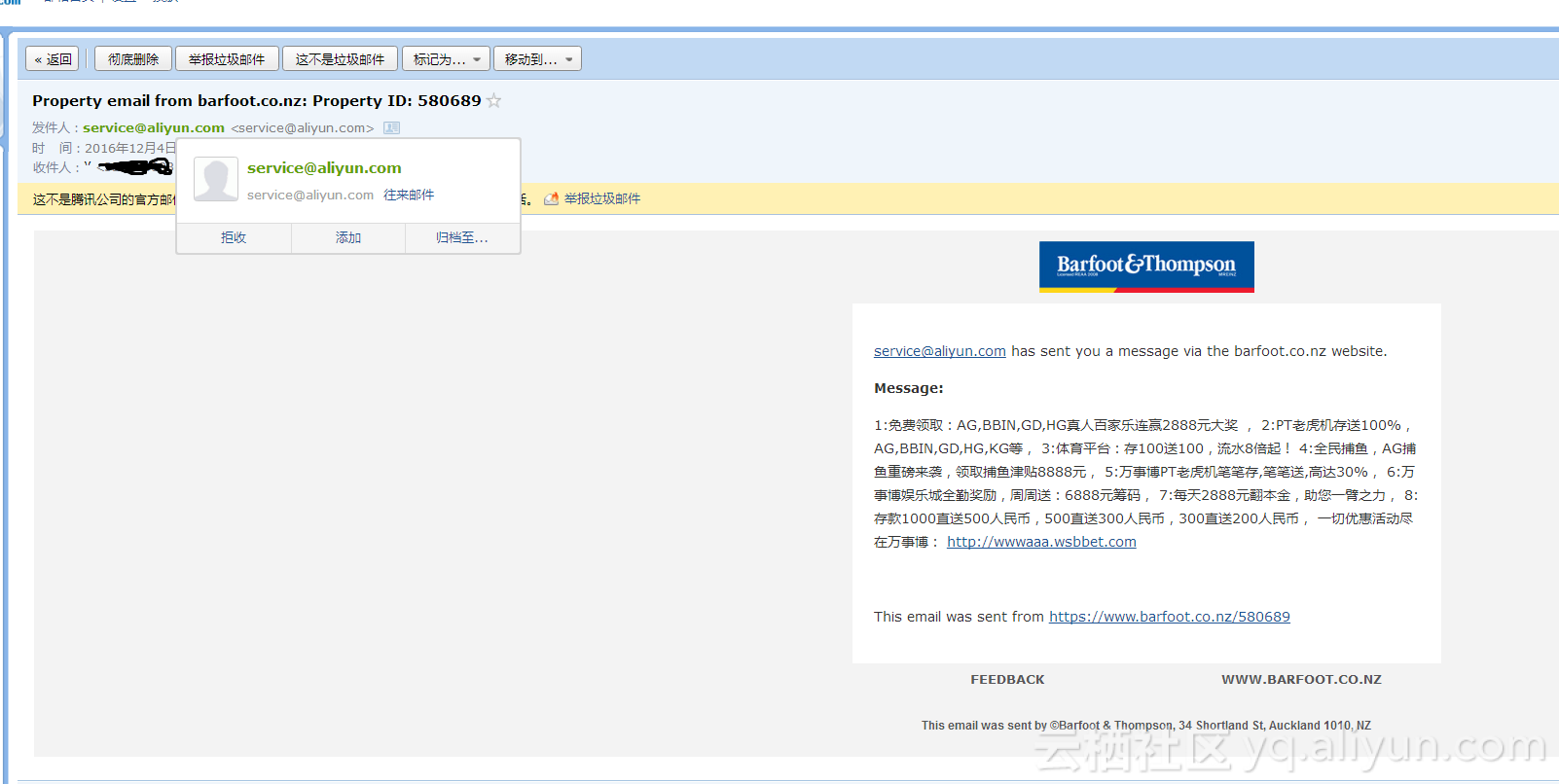Image resolution: width=1559 pixels, height=784 pixels.
Task: Reject sender with 拒收 option
Action: tap(234, 237)
